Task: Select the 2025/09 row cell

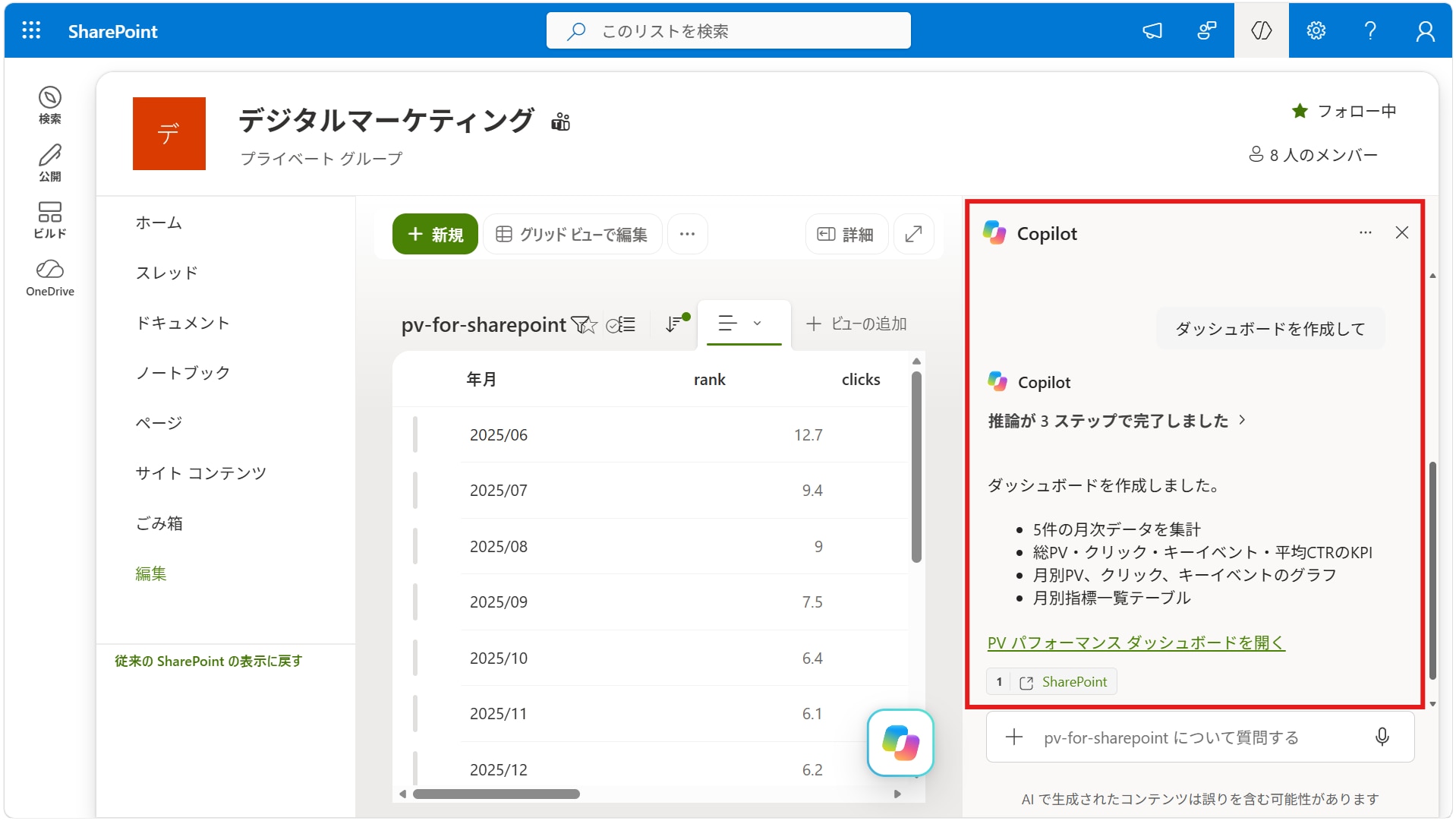Action: tap(499, 602)
